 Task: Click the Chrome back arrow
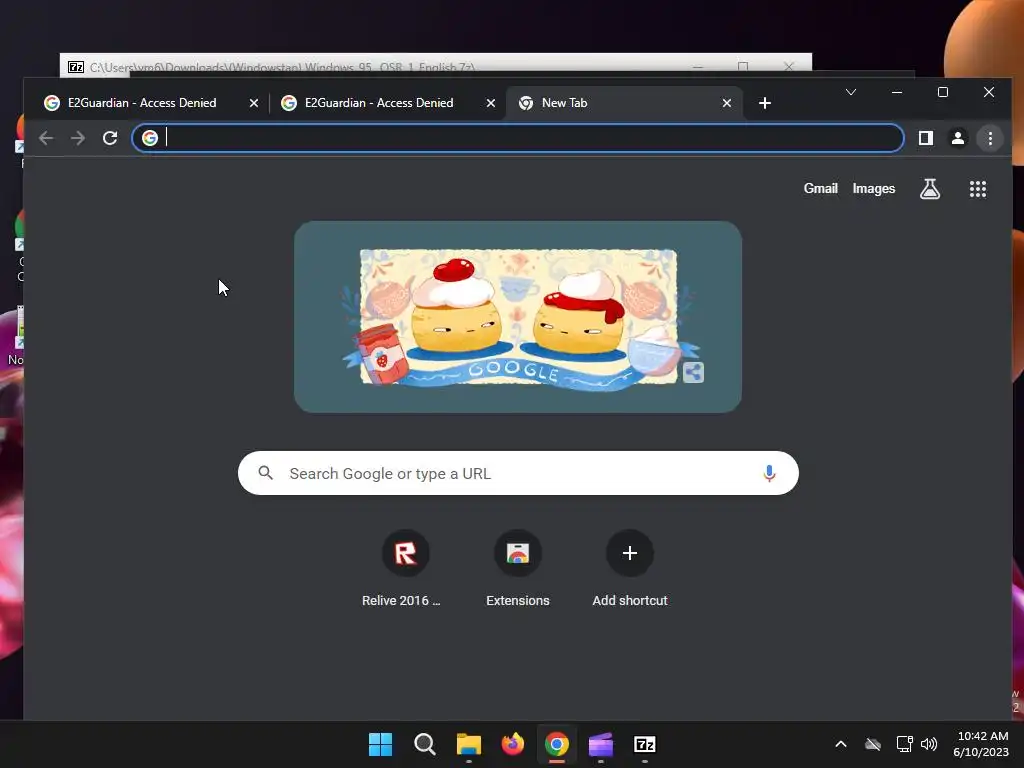point(46,138)
